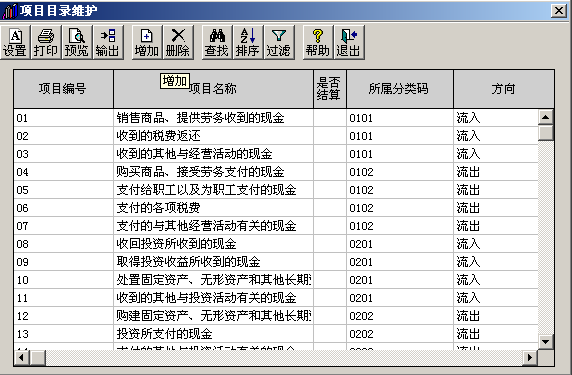The height and width of the screenshot is (375, 572).
Task: Select project number cell 01
Action: pyautogui.click(x=63, y=118)
